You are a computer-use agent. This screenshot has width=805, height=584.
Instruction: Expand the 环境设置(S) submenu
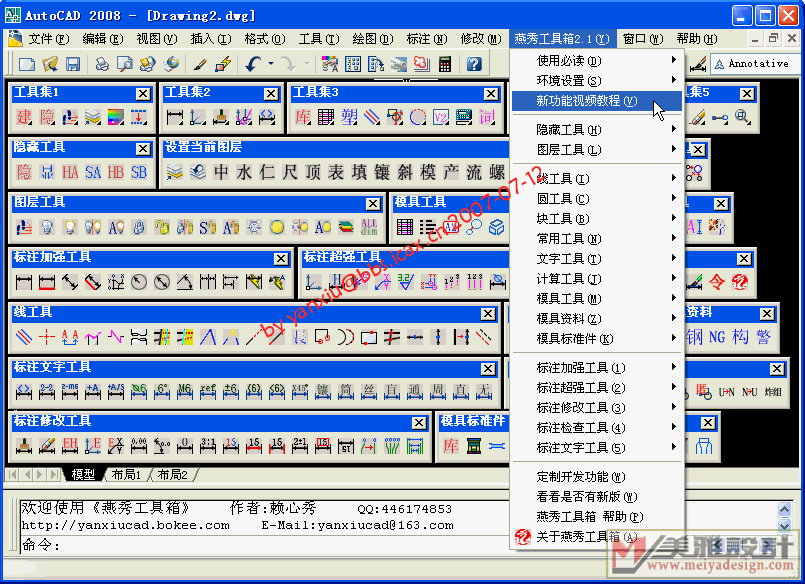[598, 81]
